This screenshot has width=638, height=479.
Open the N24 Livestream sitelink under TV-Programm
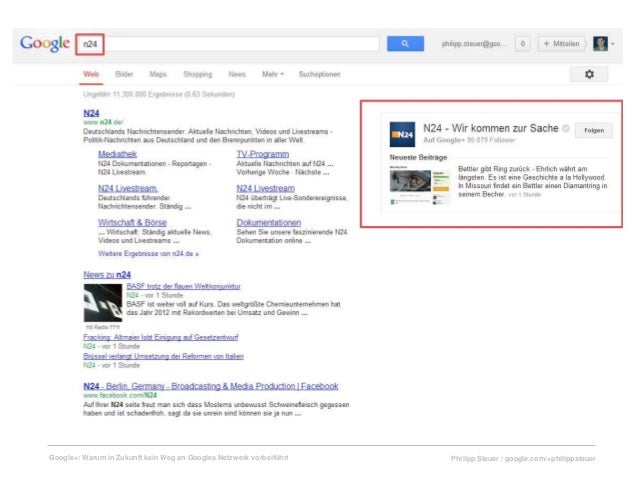[265, 188]
